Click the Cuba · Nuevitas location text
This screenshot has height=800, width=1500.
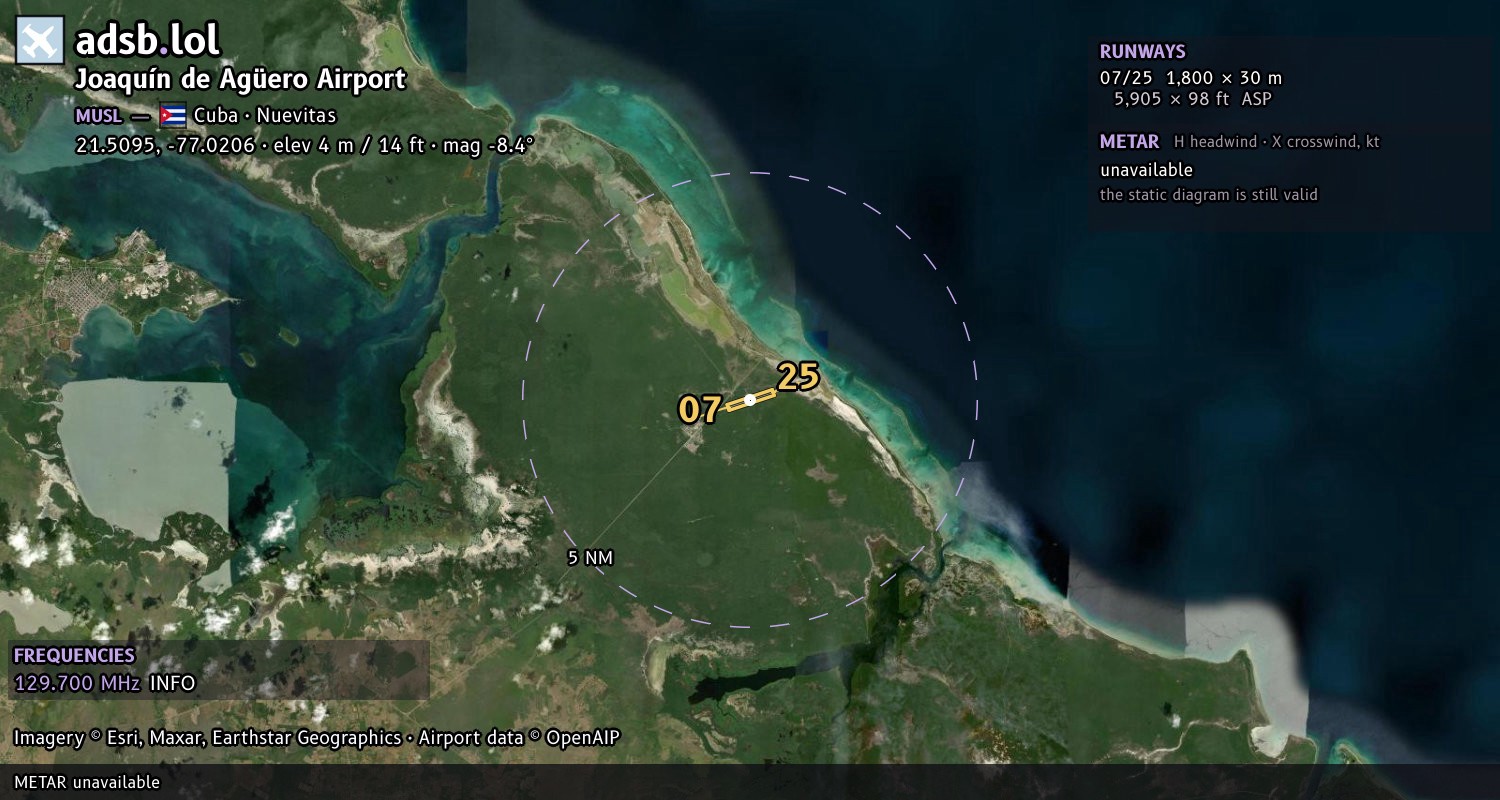pos(265,116)
